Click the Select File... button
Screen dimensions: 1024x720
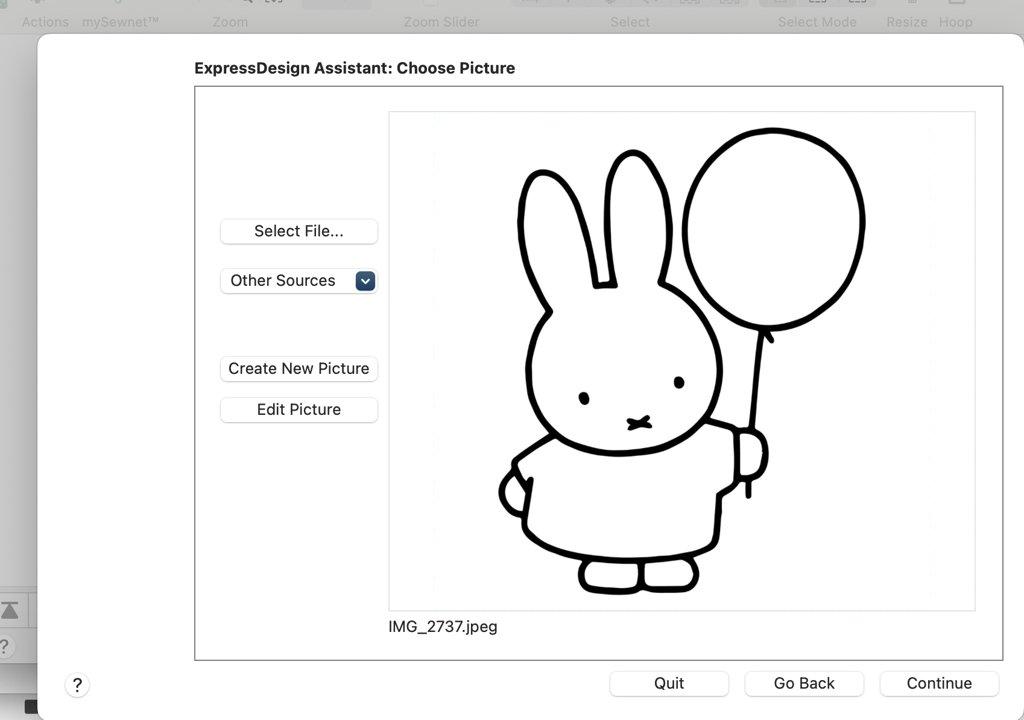click(x=298, y=231)
